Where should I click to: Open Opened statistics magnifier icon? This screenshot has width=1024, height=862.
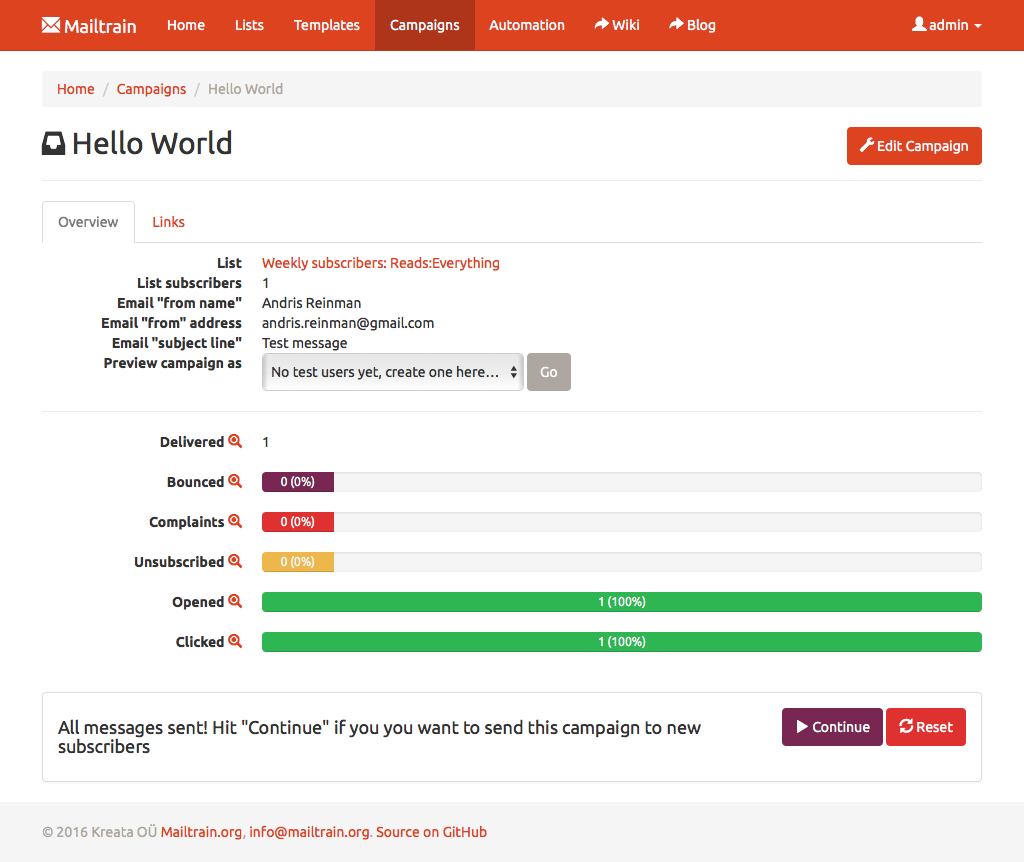point(236,601)
